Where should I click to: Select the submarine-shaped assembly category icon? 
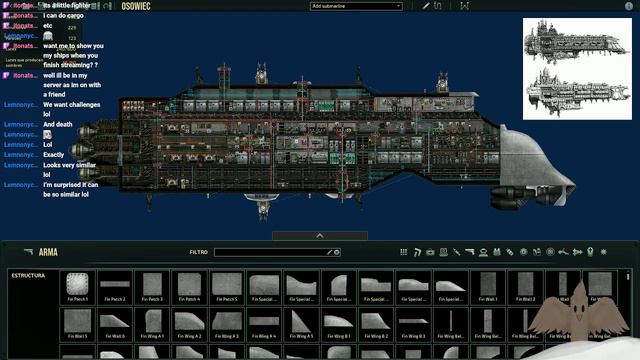tap(577, 252)
